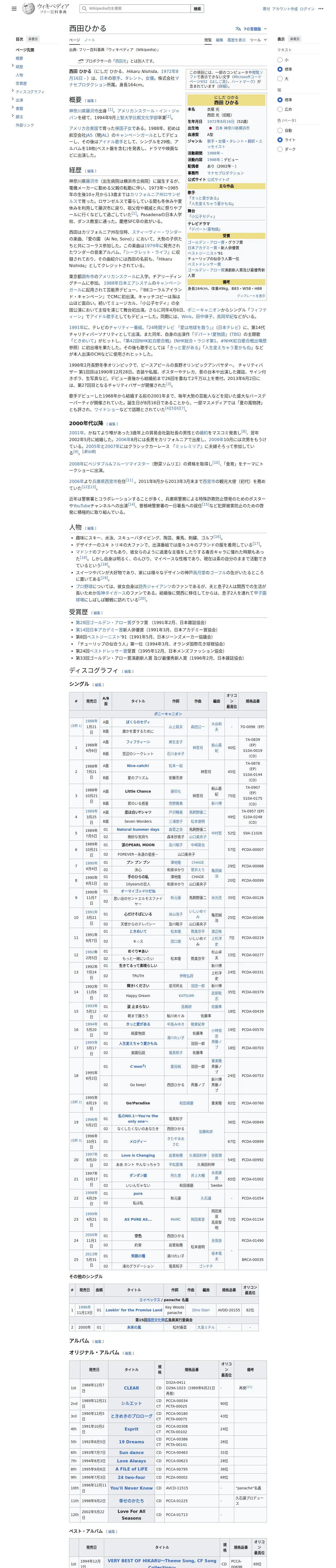336x1568 pixels.
Task: Edit the ディスコグラフィ section
Action: [x=127, y=671]
